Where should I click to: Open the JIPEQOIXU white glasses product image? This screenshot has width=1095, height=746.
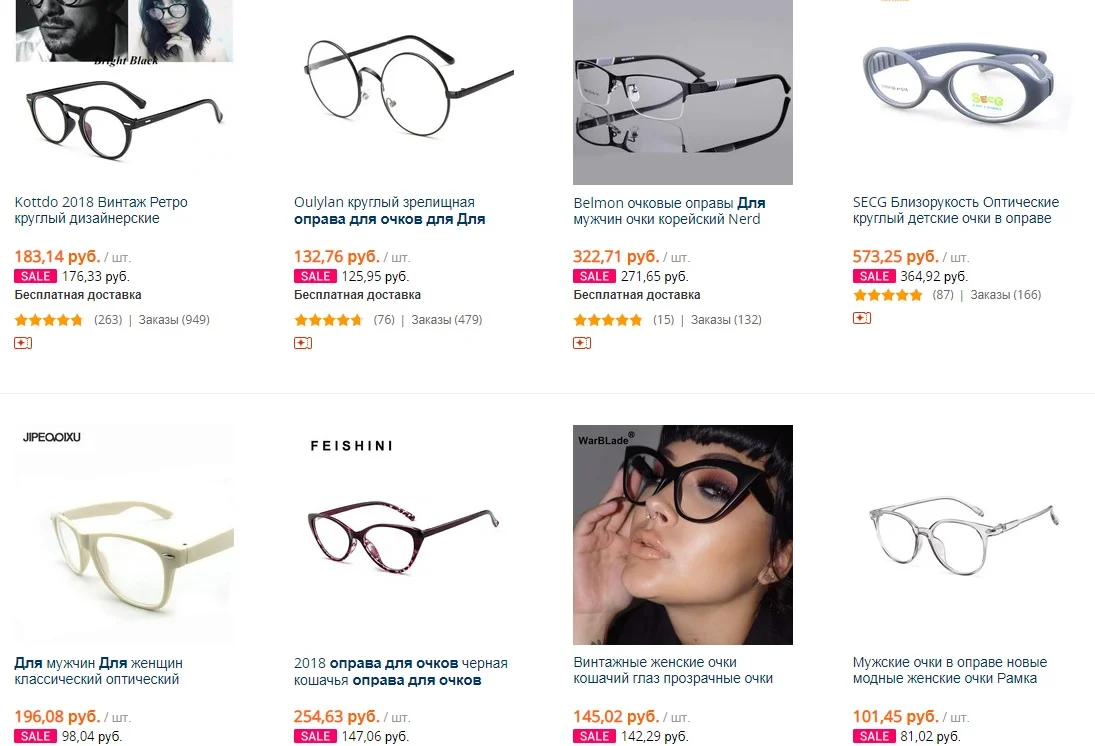pos(124,535)
